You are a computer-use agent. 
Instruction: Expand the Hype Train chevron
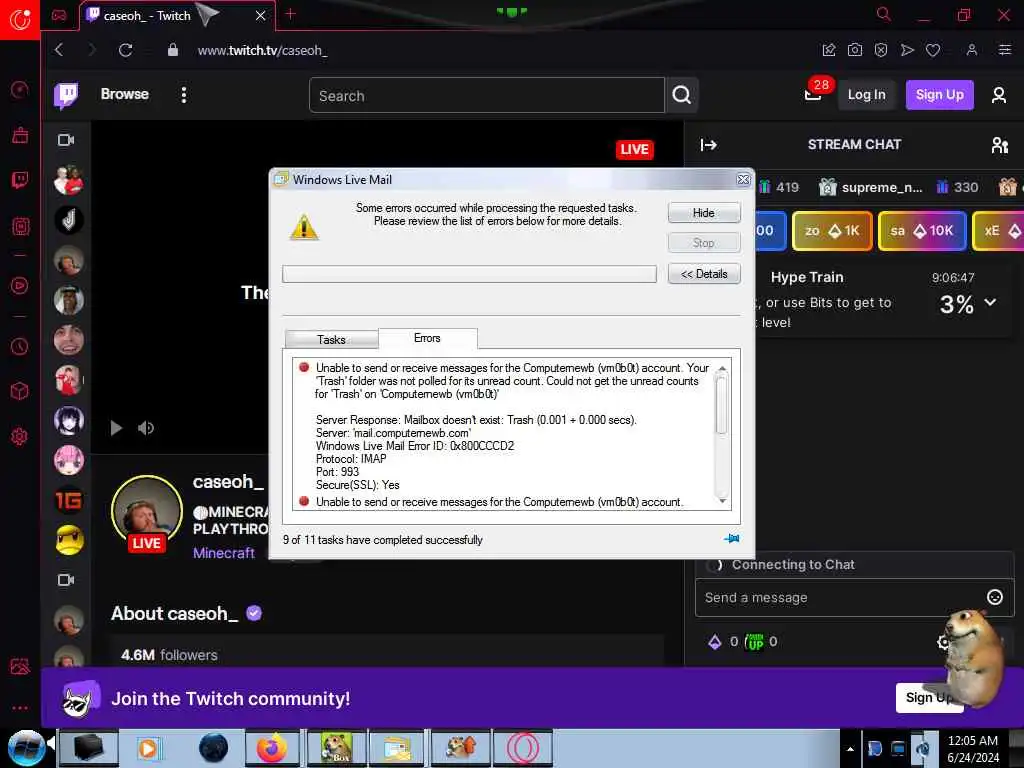[991, 302]
